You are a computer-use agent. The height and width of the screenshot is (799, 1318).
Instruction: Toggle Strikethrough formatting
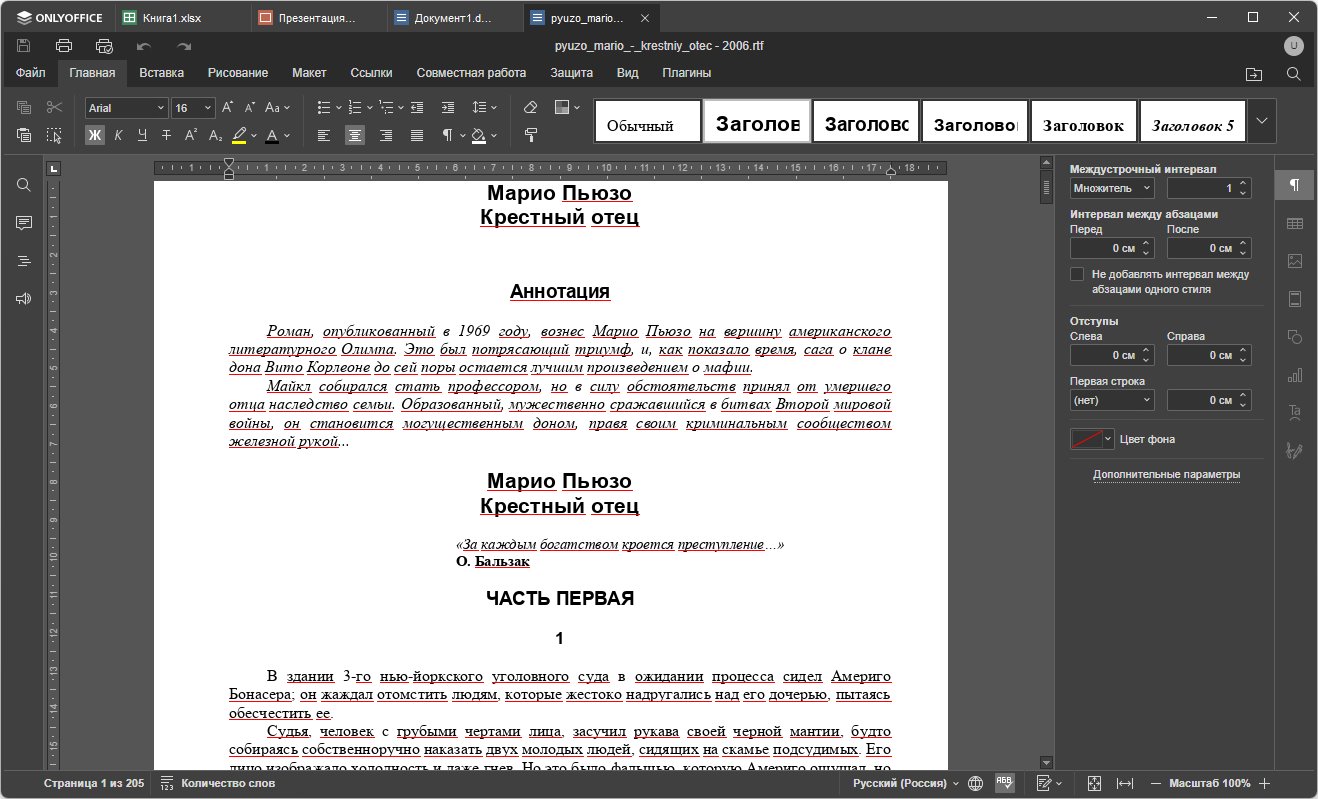tap(166, 135)
